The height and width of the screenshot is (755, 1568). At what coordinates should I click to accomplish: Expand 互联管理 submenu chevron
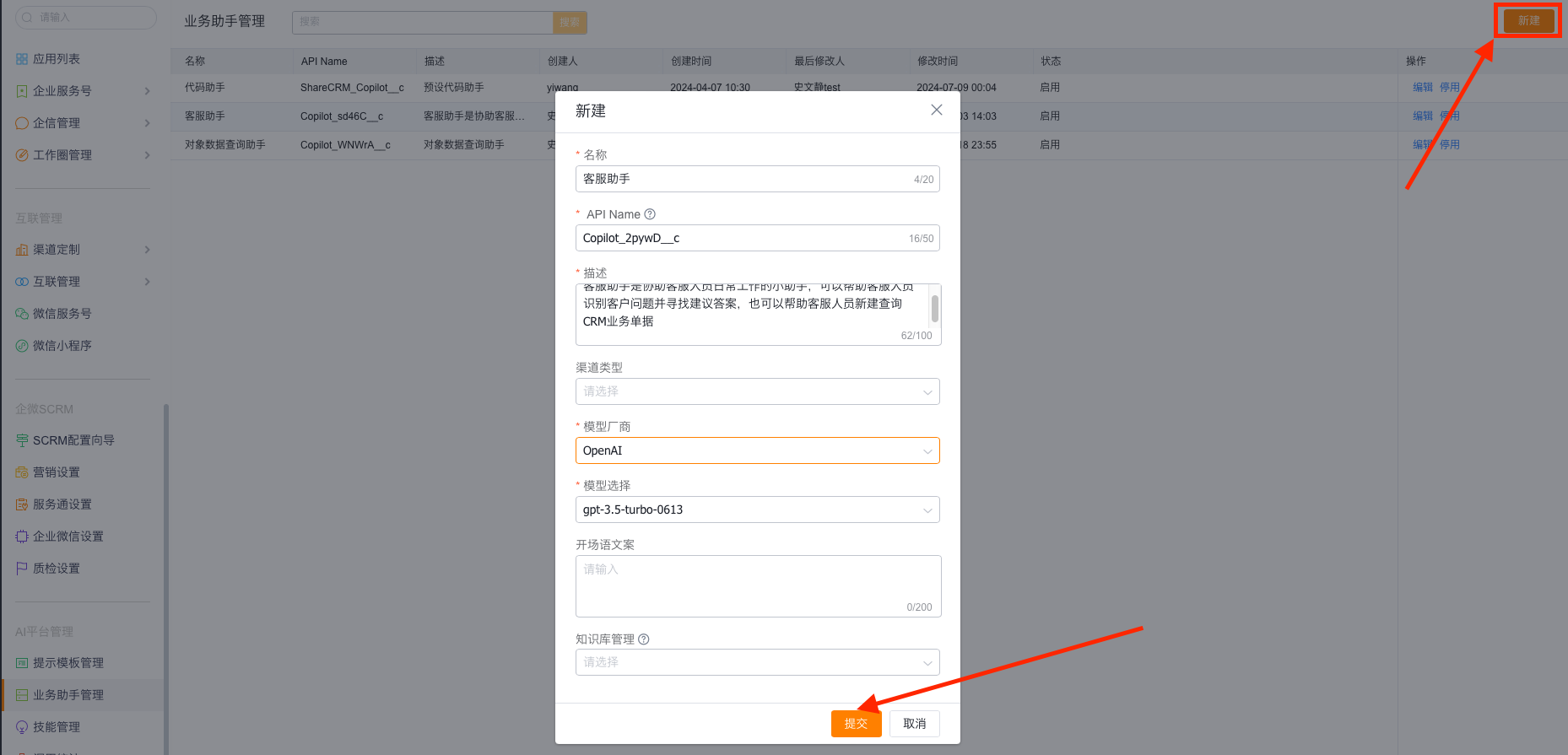coord(147,282)
